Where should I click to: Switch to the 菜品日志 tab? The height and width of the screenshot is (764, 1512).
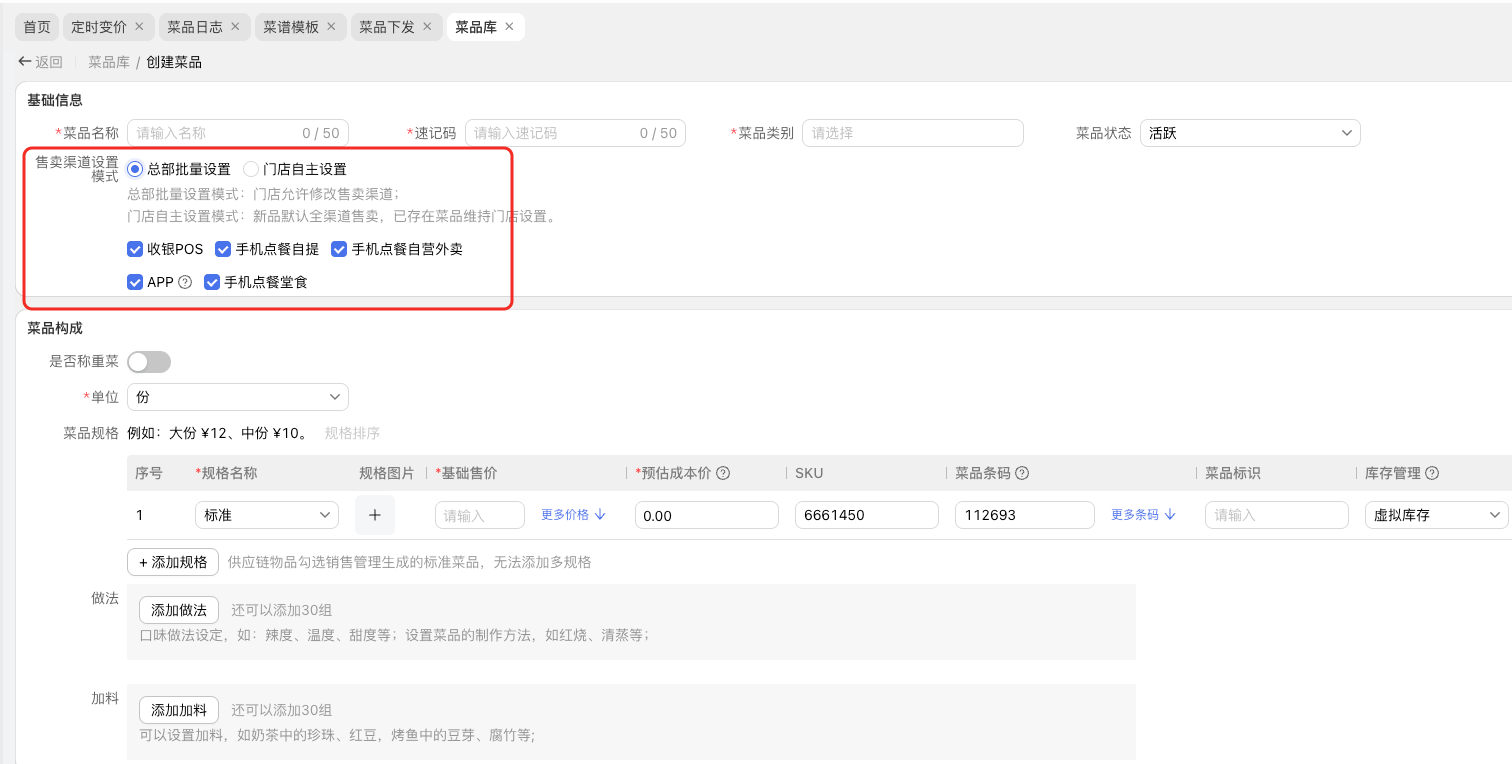[x=195, y=27]
